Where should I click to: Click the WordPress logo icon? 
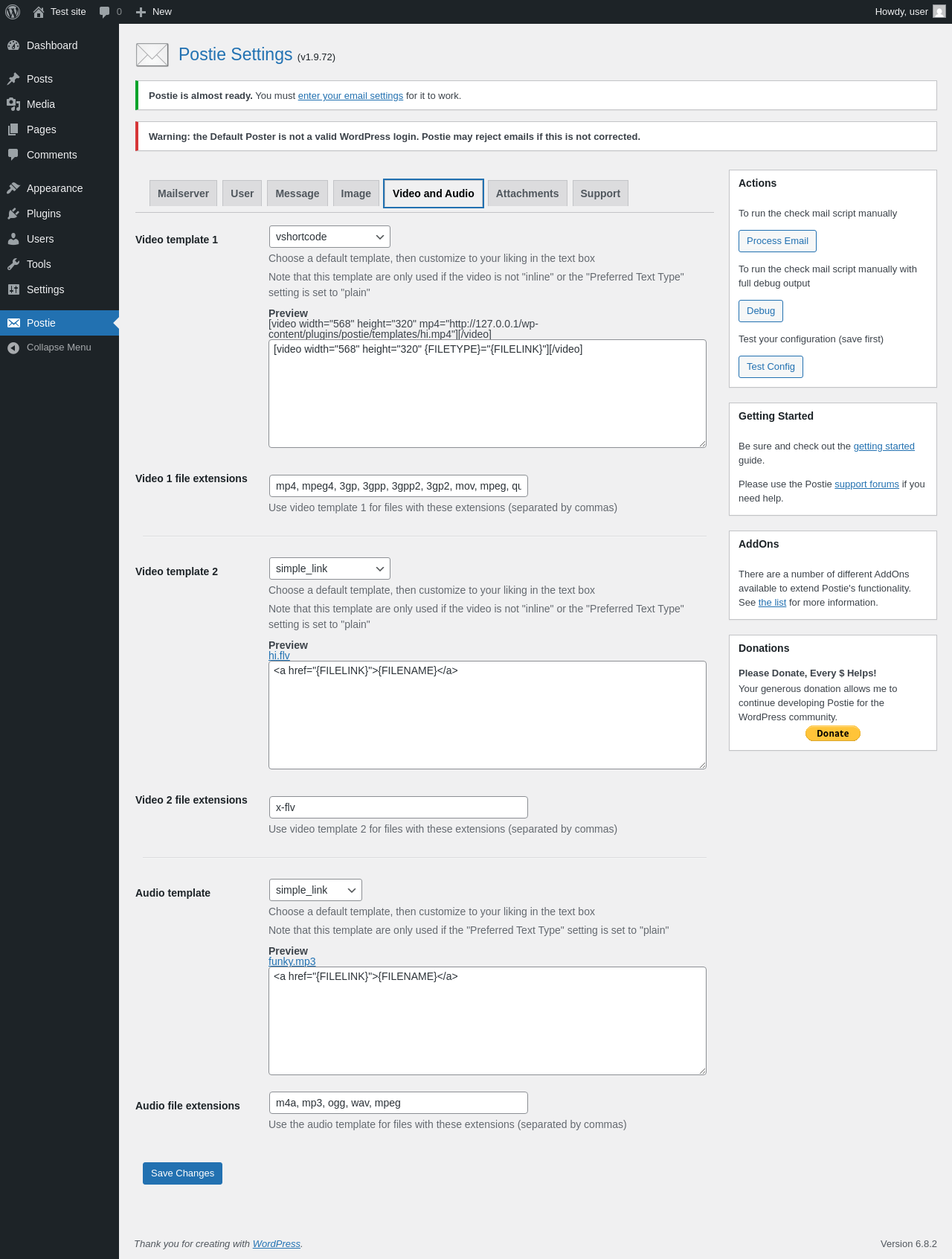(x=13, y=12)
